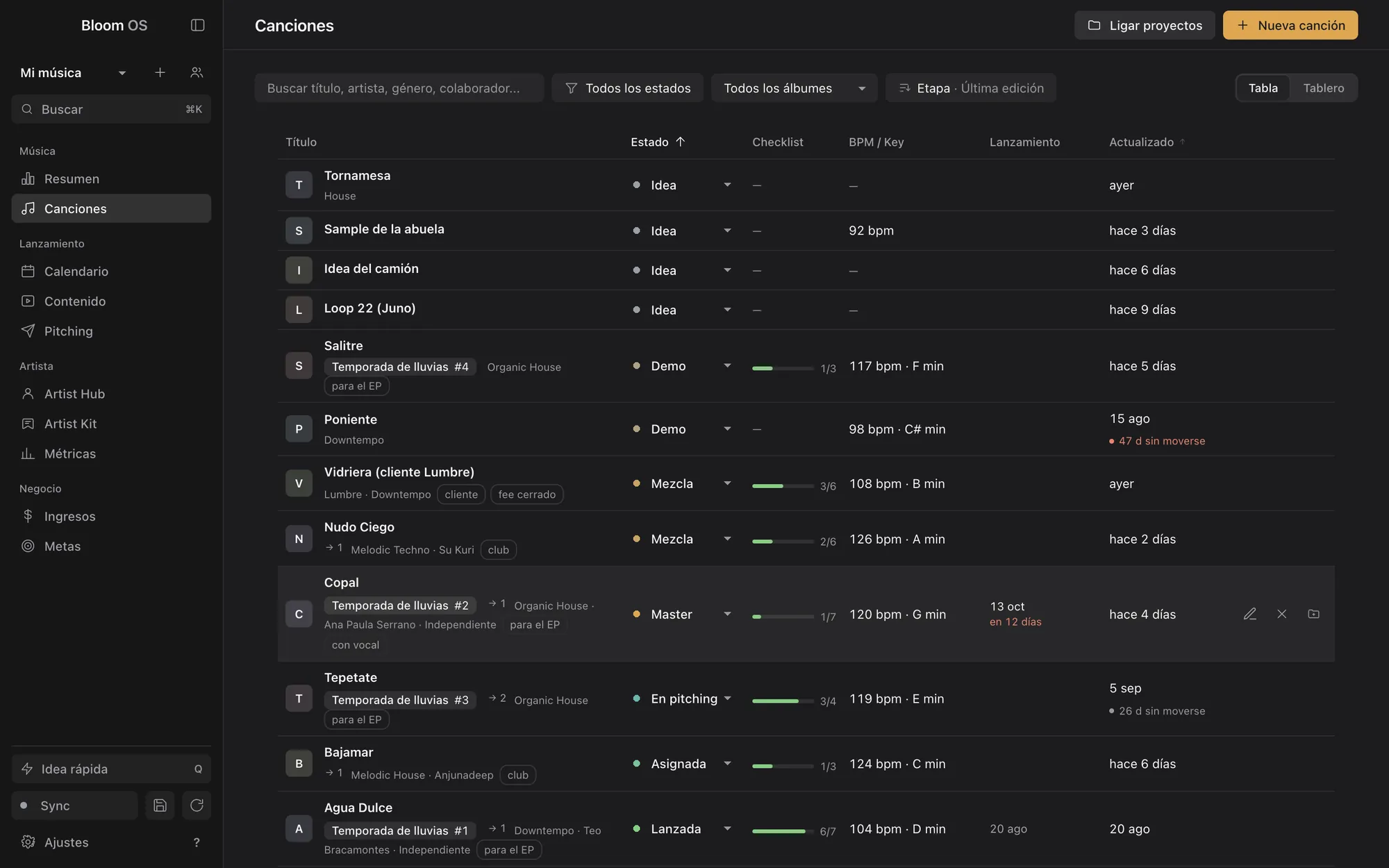The height and width of the screenshot is (868, 1389).
Task: Switch to Tabla view
Action: 1263,88
